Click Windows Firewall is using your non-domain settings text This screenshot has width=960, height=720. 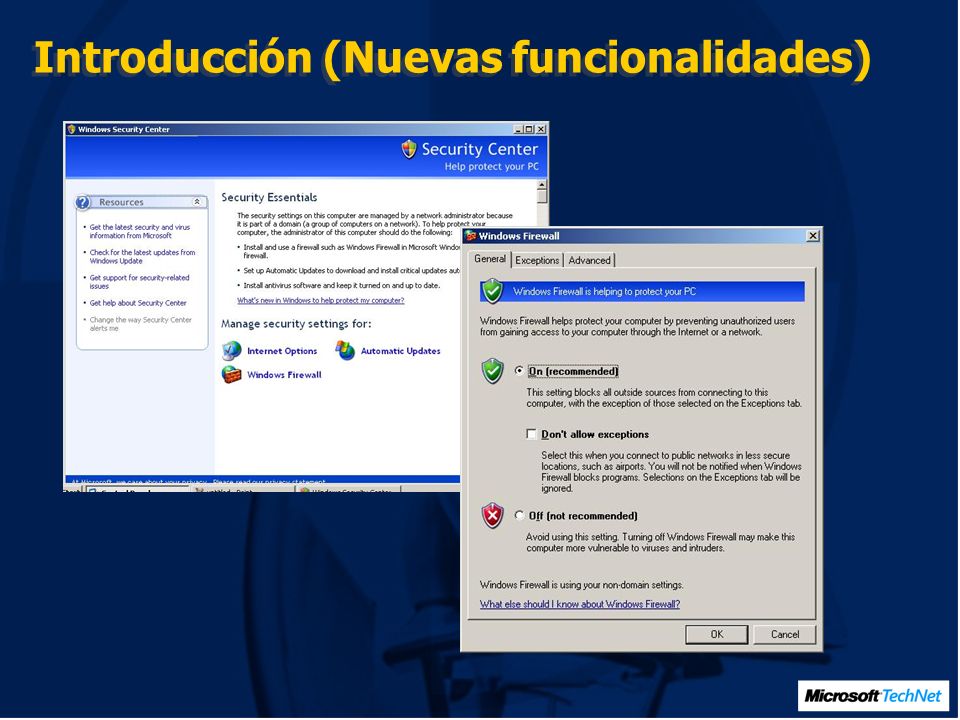pos(582,585)
